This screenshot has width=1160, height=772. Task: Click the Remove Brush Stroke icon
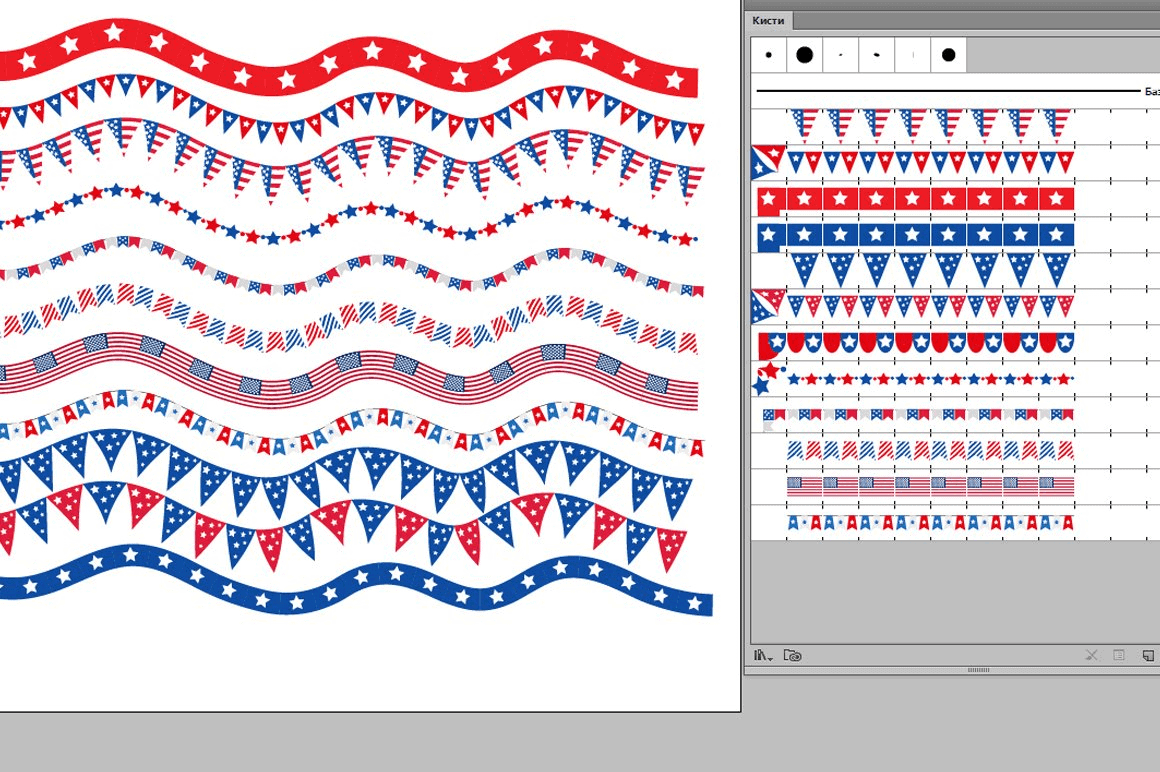(1091, 656)
